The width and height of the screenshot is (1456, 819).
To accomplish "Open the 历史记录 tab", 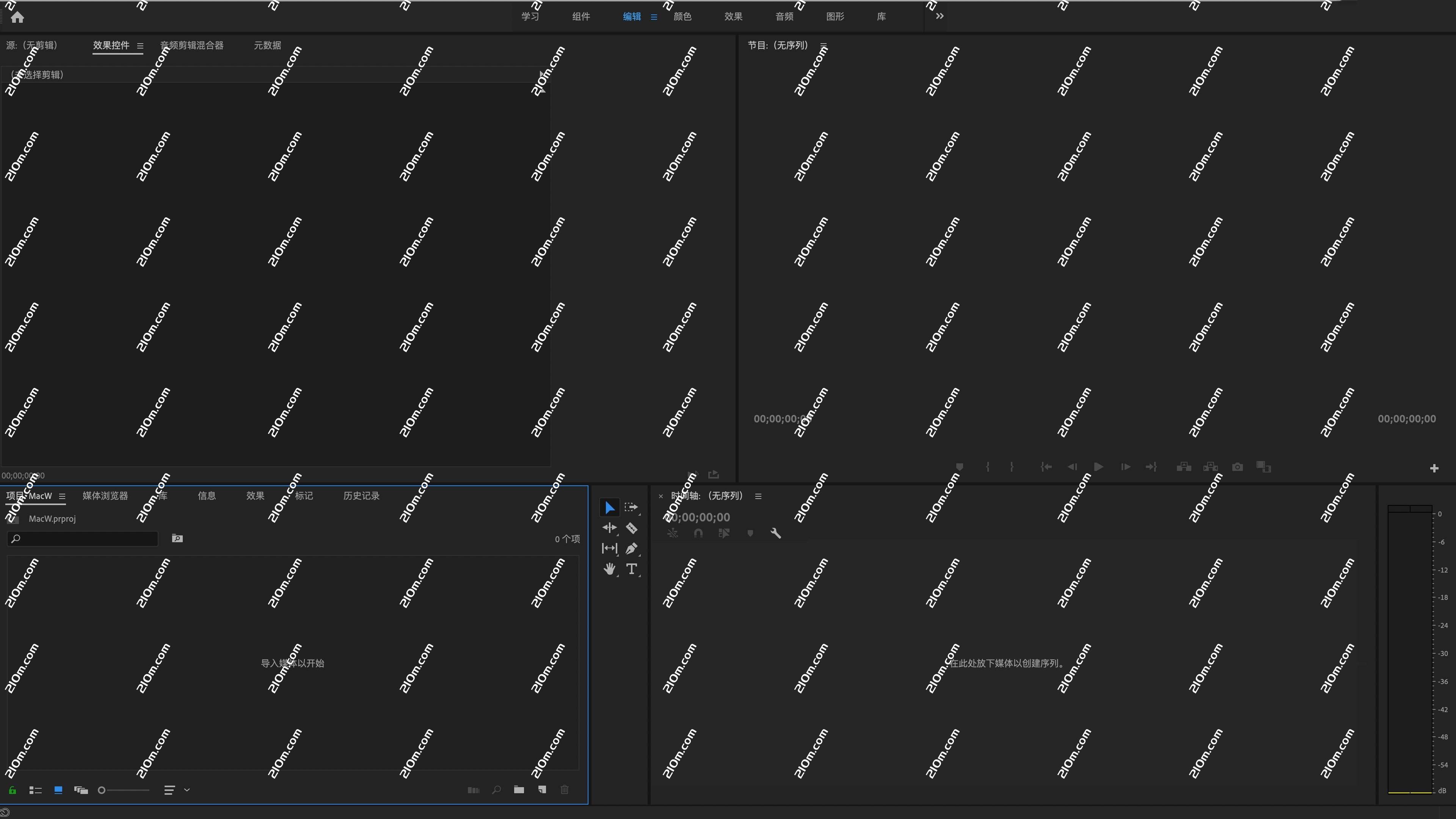I will 362,496.
